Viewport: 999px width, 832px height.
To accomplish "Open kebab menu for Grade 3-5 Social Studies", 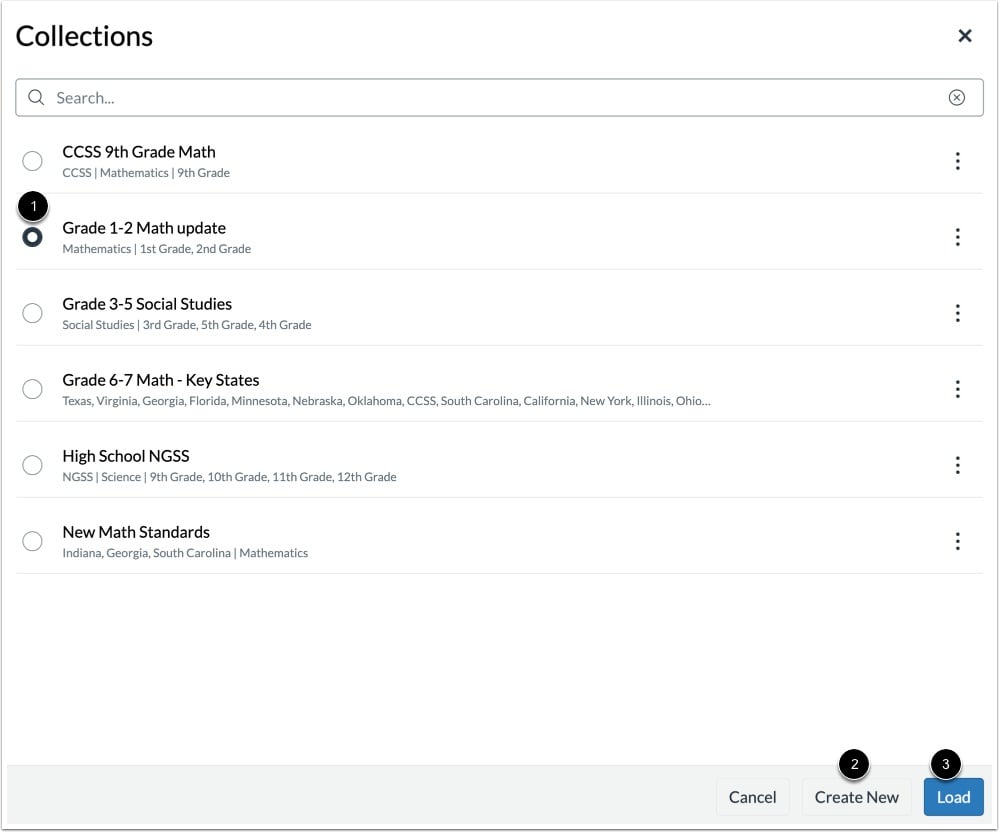I will [x=957, y=313].
